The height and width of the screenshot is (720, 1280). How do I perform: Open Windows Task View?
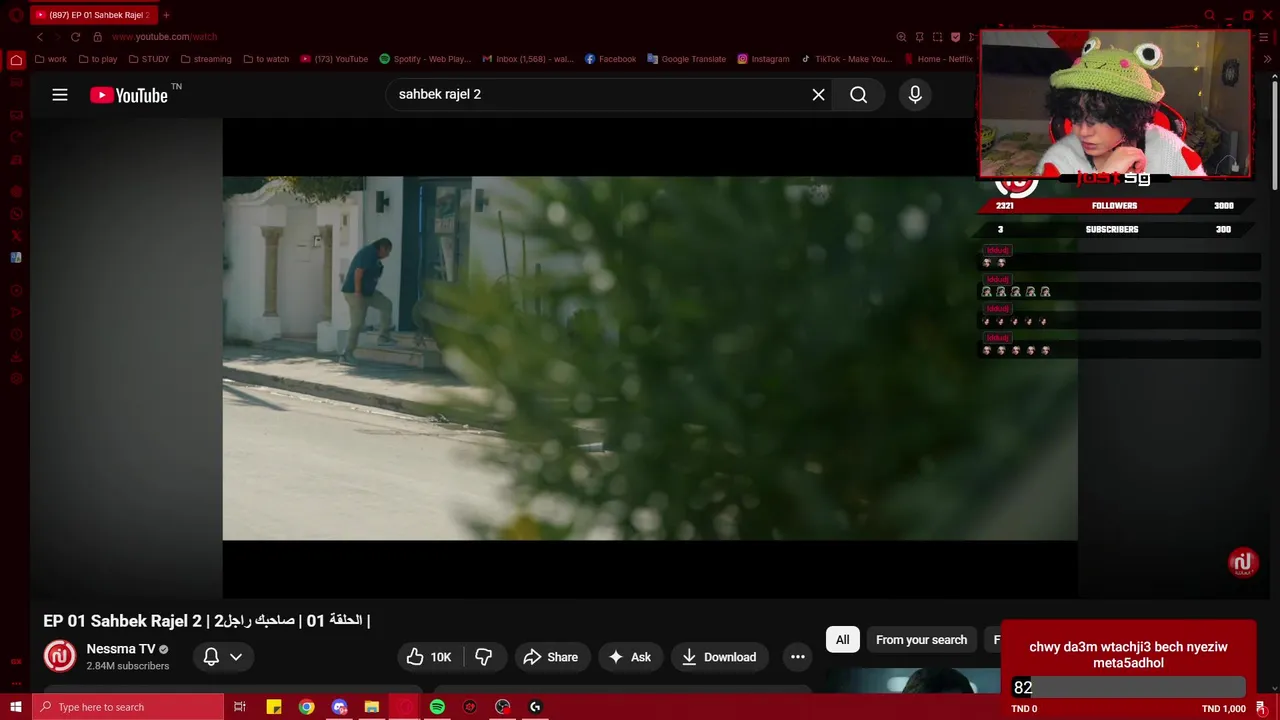point(240,707)
